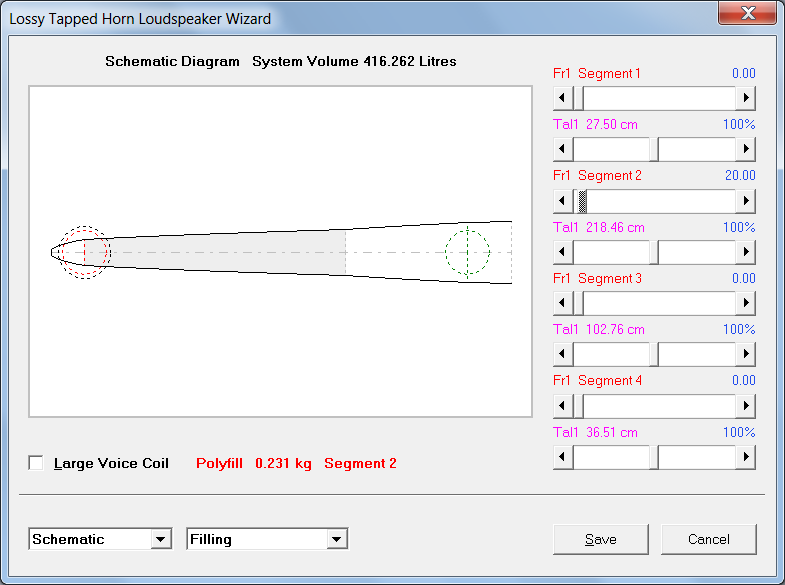Image resolution: width=785 pixels, height=585 pixels.
Task: Click the System Volume 416.262 Litres text
Action: point(354,61)
